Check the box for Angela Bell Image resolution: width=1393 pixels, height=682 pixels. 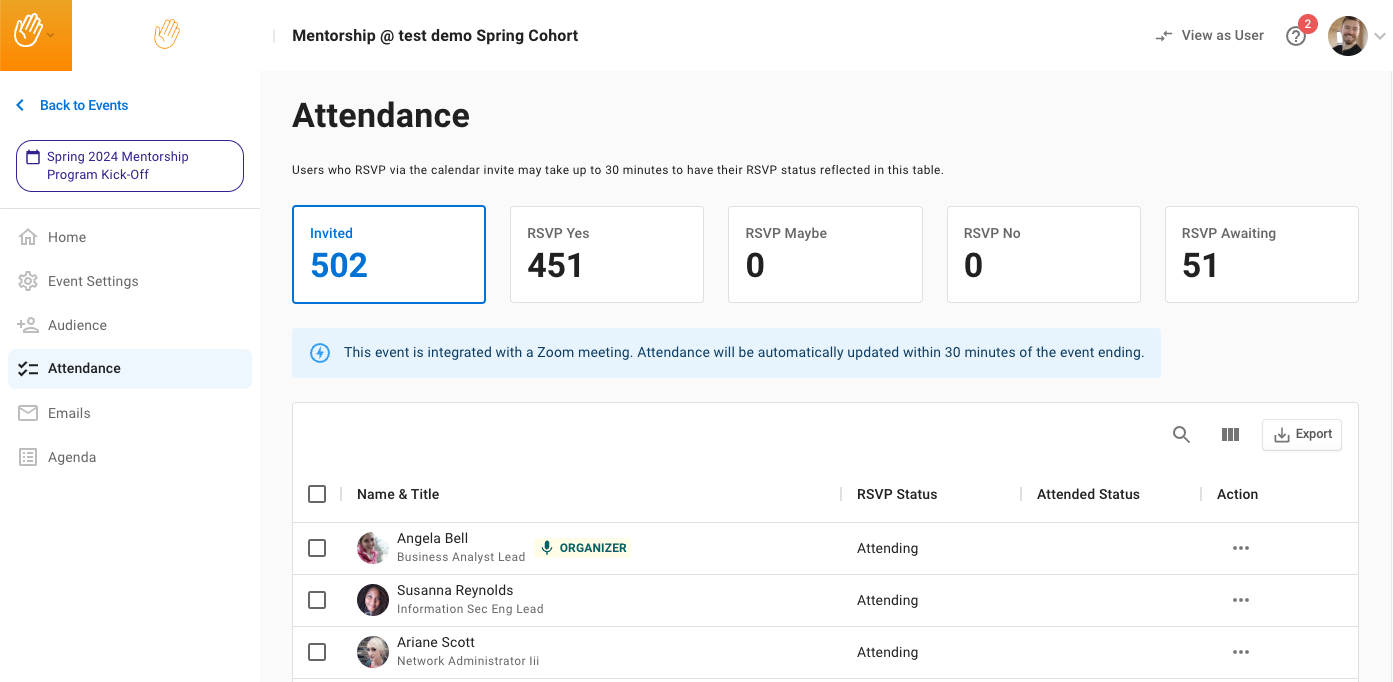click(x=317, y=548)
